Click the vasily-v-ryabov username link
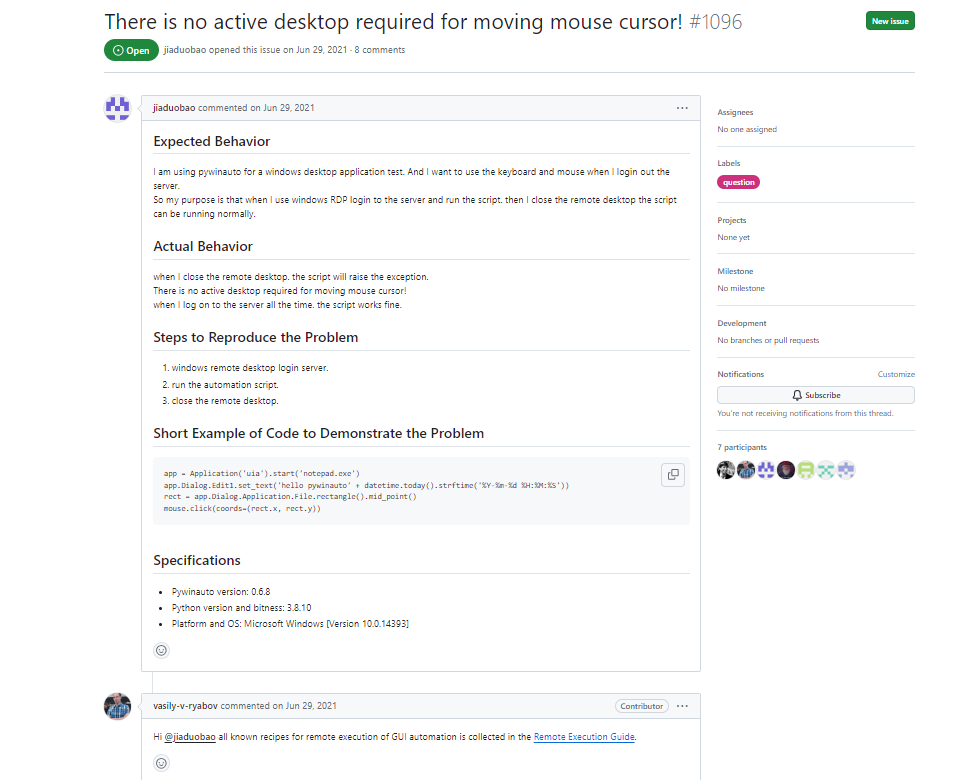This screenshot has width=961, height=780. point(185,706)
